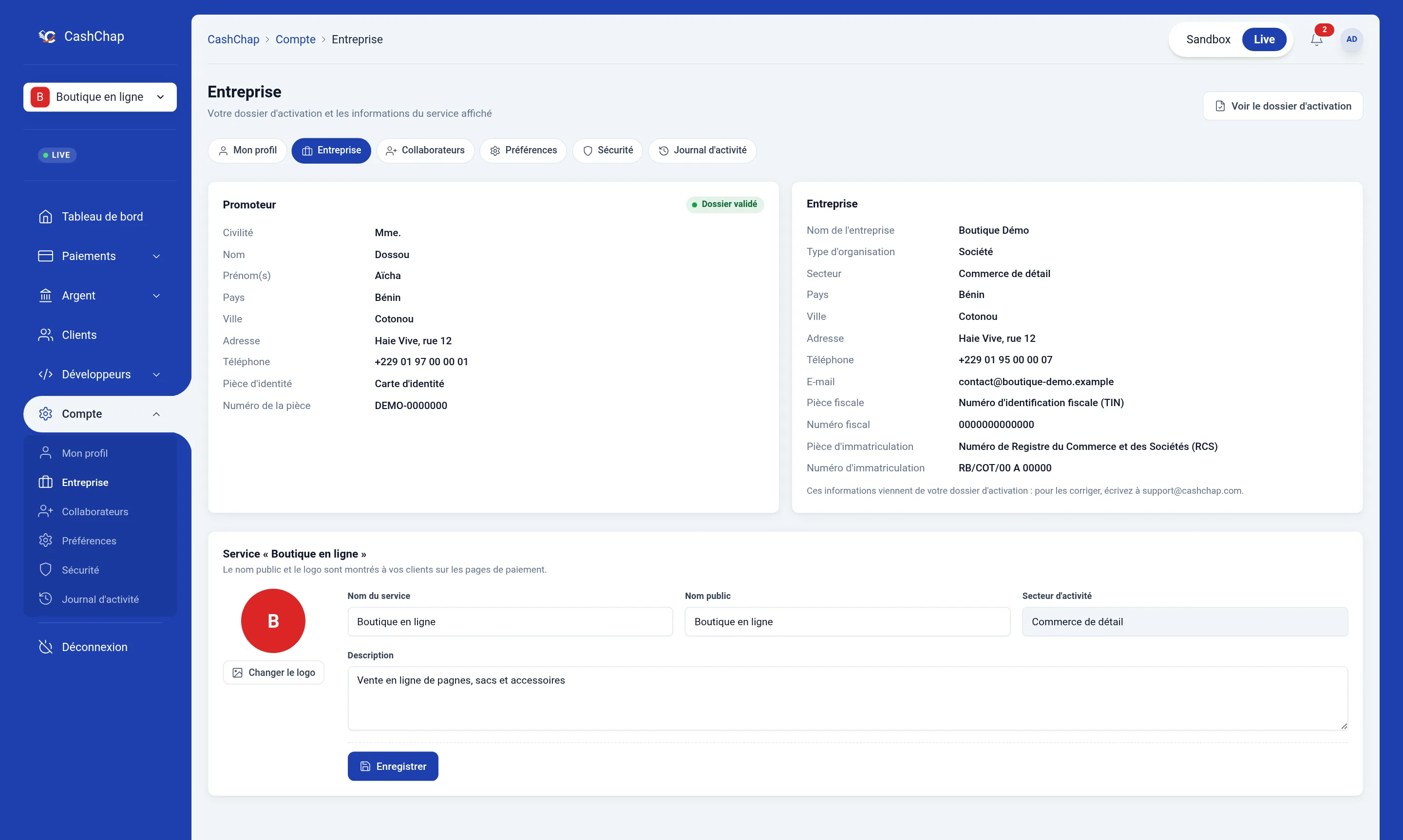Click the Compte gear icon in sidebar
1403x840 pixels.
coord(45,414)
